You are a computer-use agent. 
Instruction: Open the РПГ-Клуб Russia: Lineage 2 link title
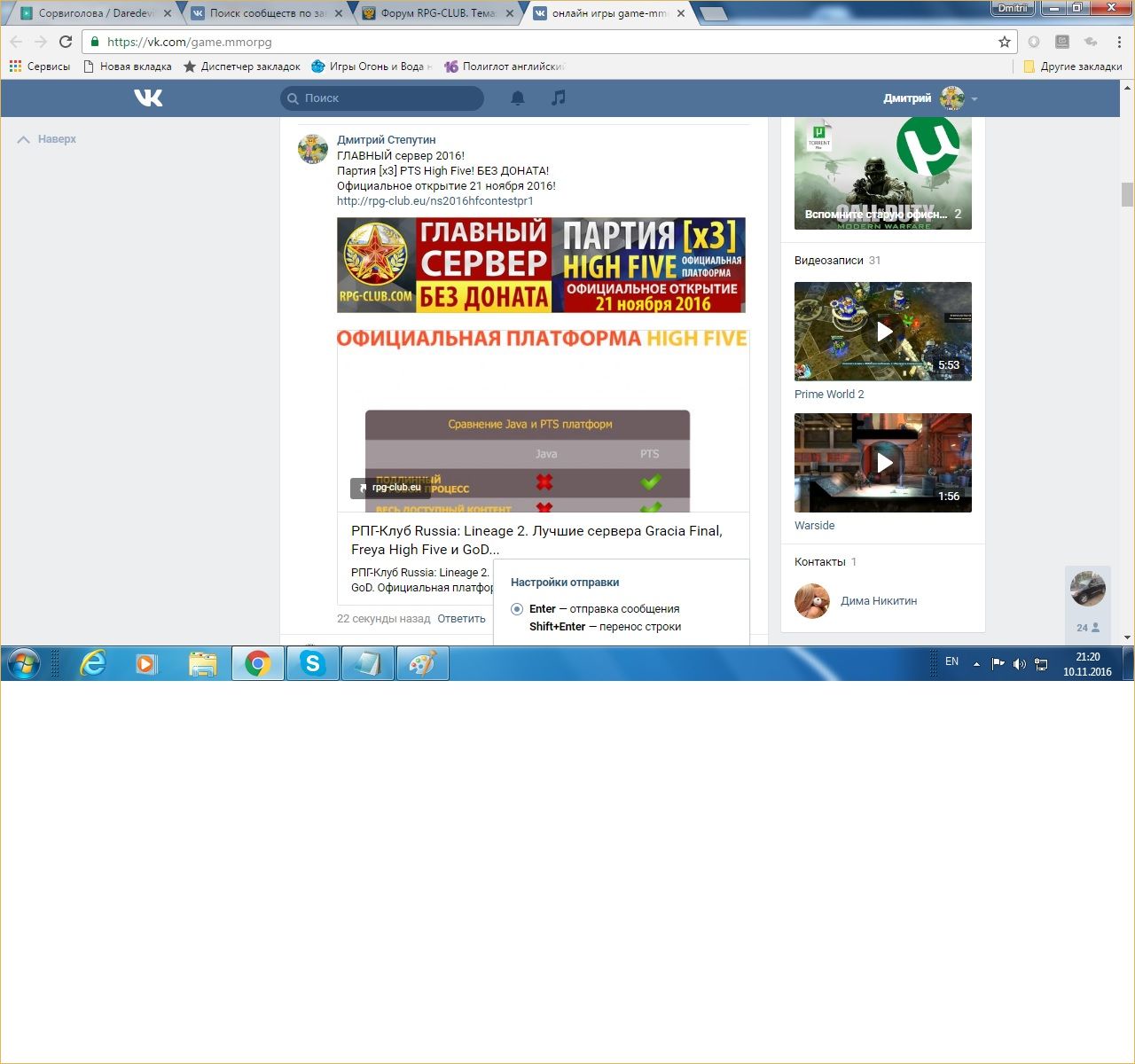[x=536, y=540]
